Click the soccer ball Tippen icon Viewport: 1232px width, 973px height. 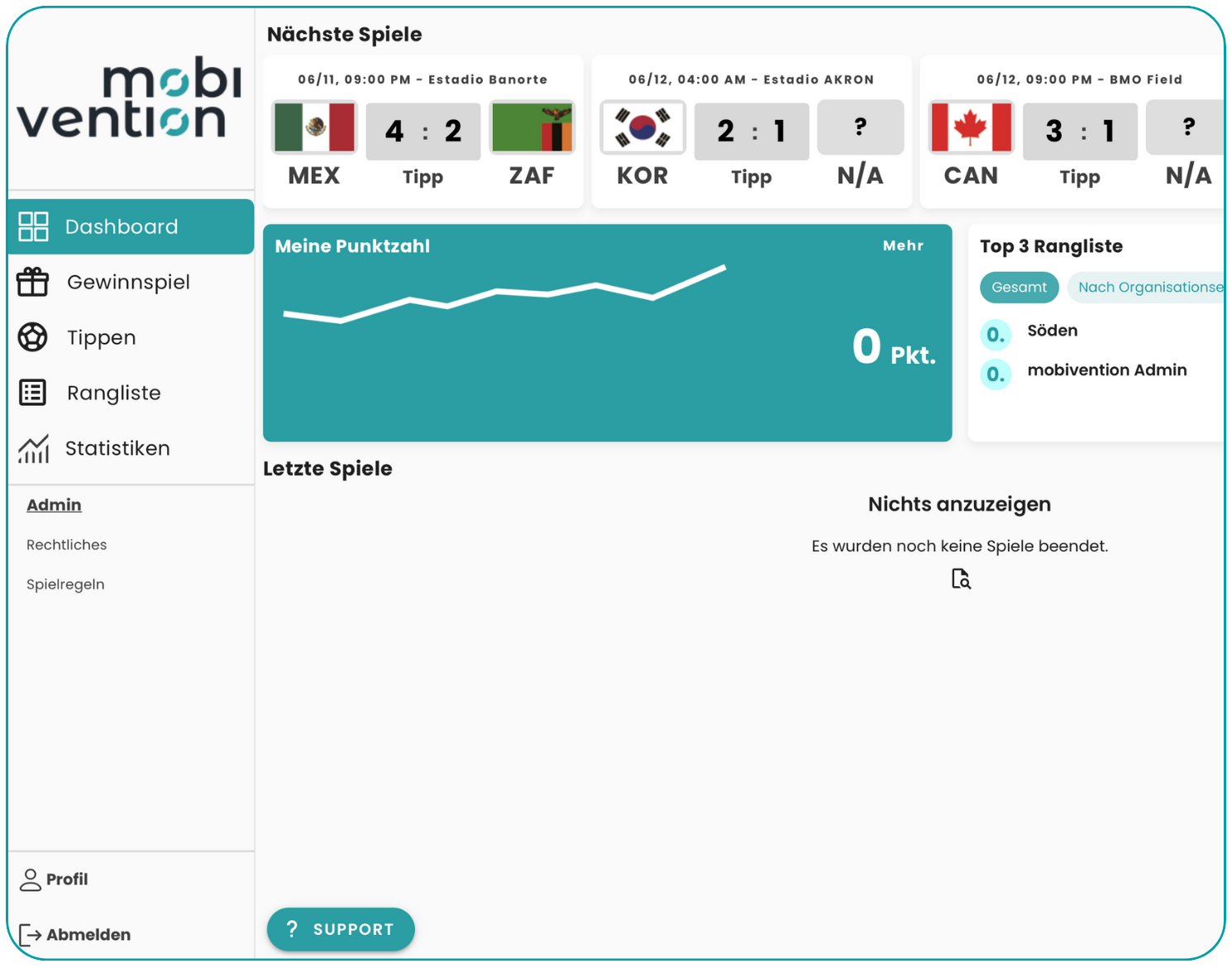(x=33, y=337)
